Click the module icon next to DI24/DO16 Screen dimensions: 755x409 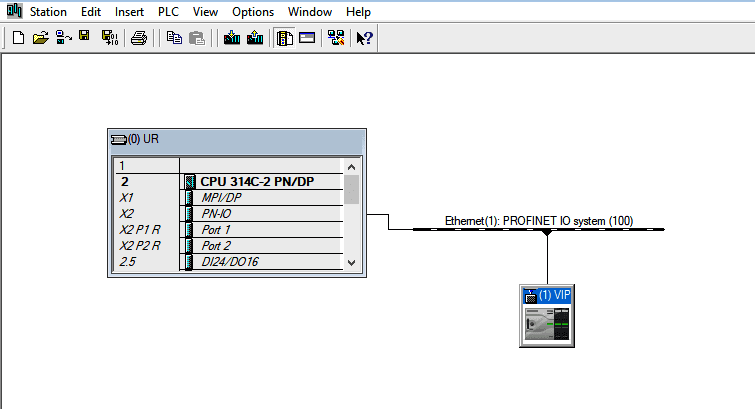click(x=189, y=262)
